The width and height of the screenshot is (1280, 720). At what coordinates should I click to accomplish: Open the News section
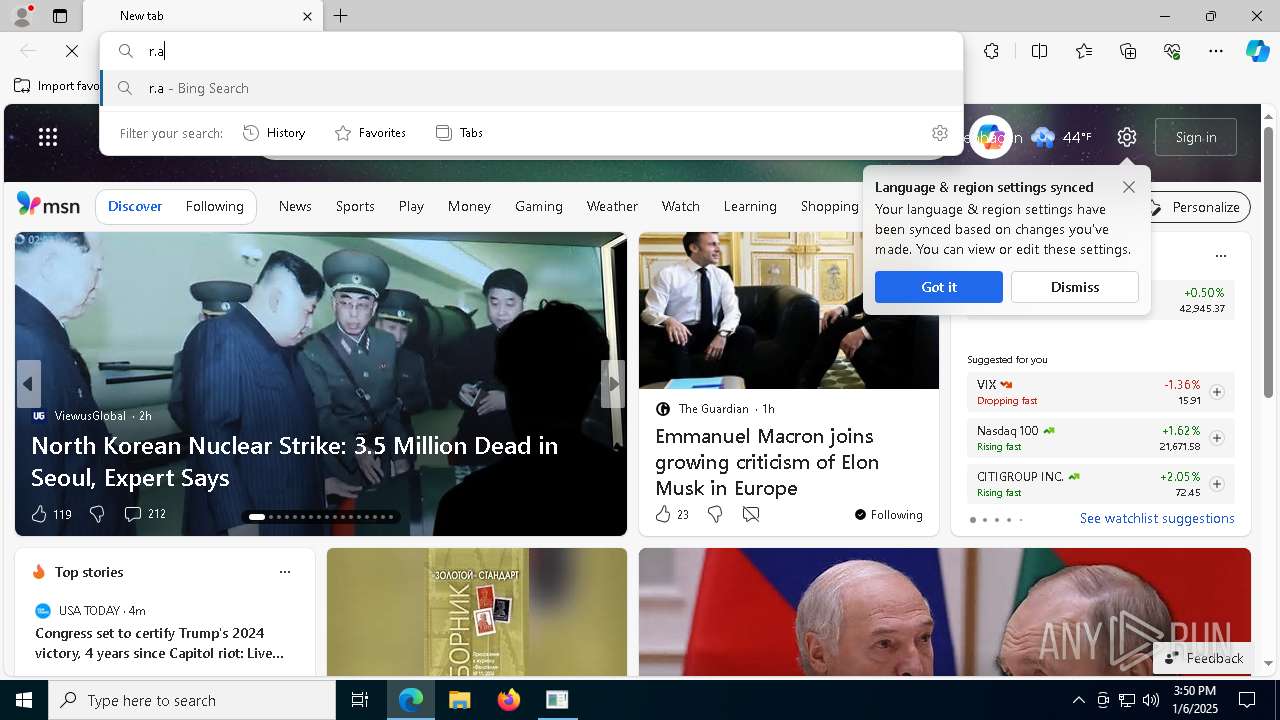[295, 206]
